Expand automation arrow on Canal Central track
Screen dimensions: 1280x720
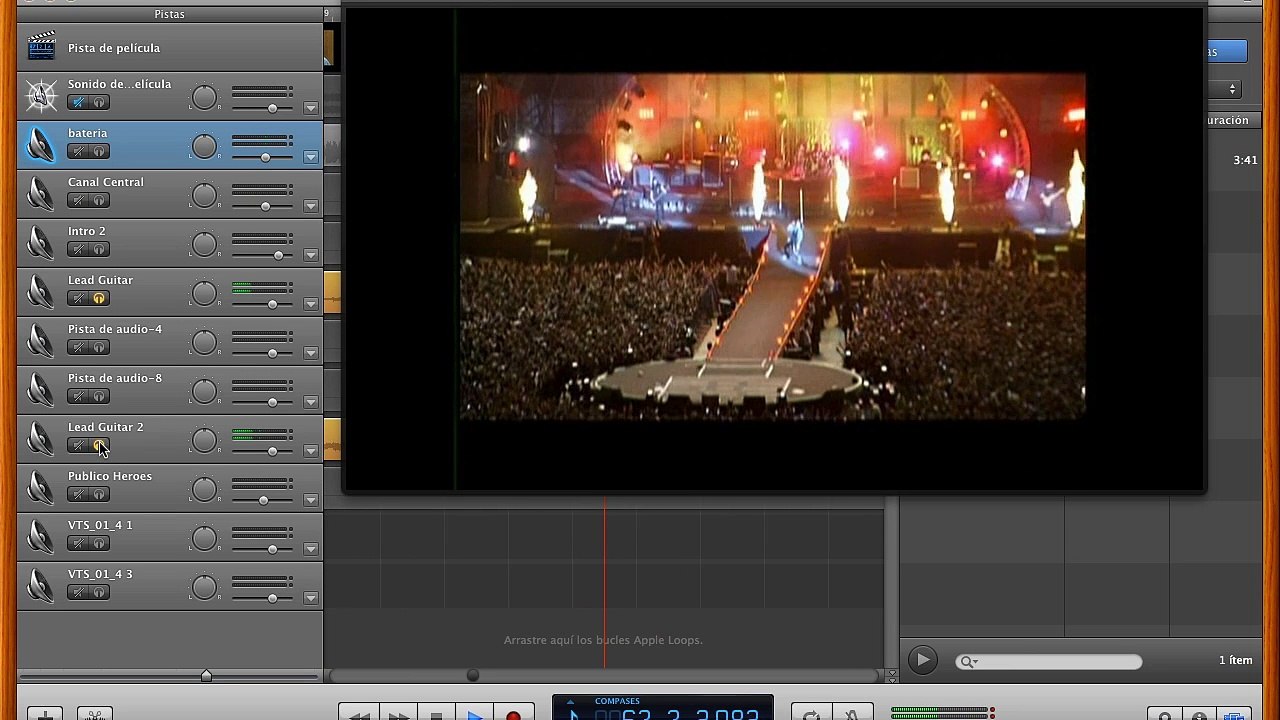point(311,206)
